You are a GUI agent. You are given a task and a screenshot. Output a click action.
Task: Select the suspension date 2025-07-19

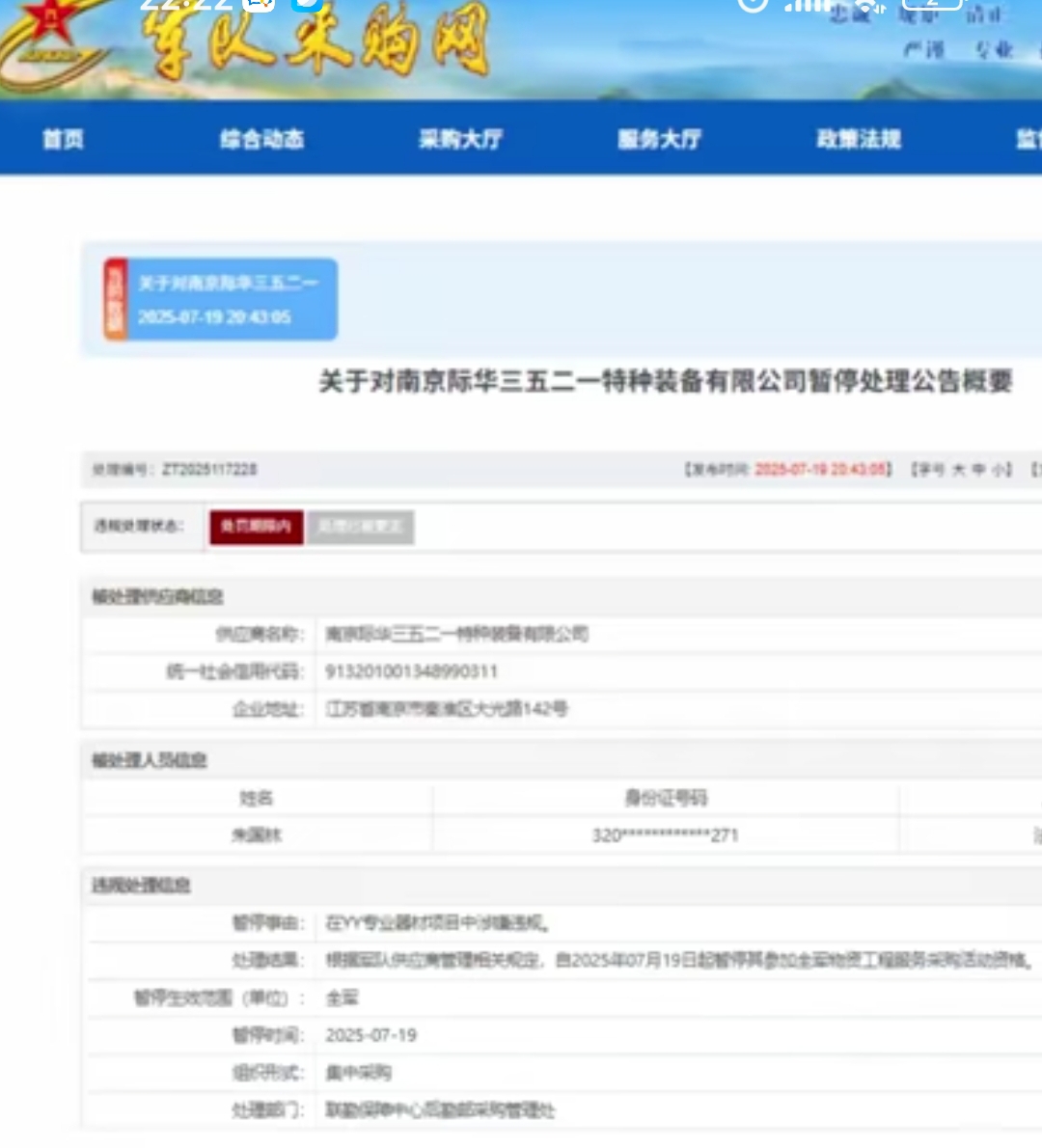click(371, 1035)
